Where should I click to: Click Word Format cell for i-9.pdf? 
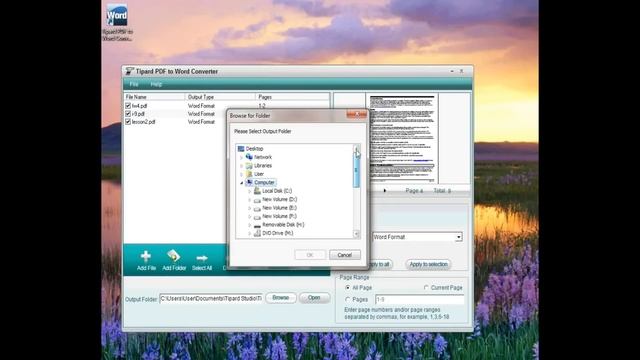pos(201,114)
